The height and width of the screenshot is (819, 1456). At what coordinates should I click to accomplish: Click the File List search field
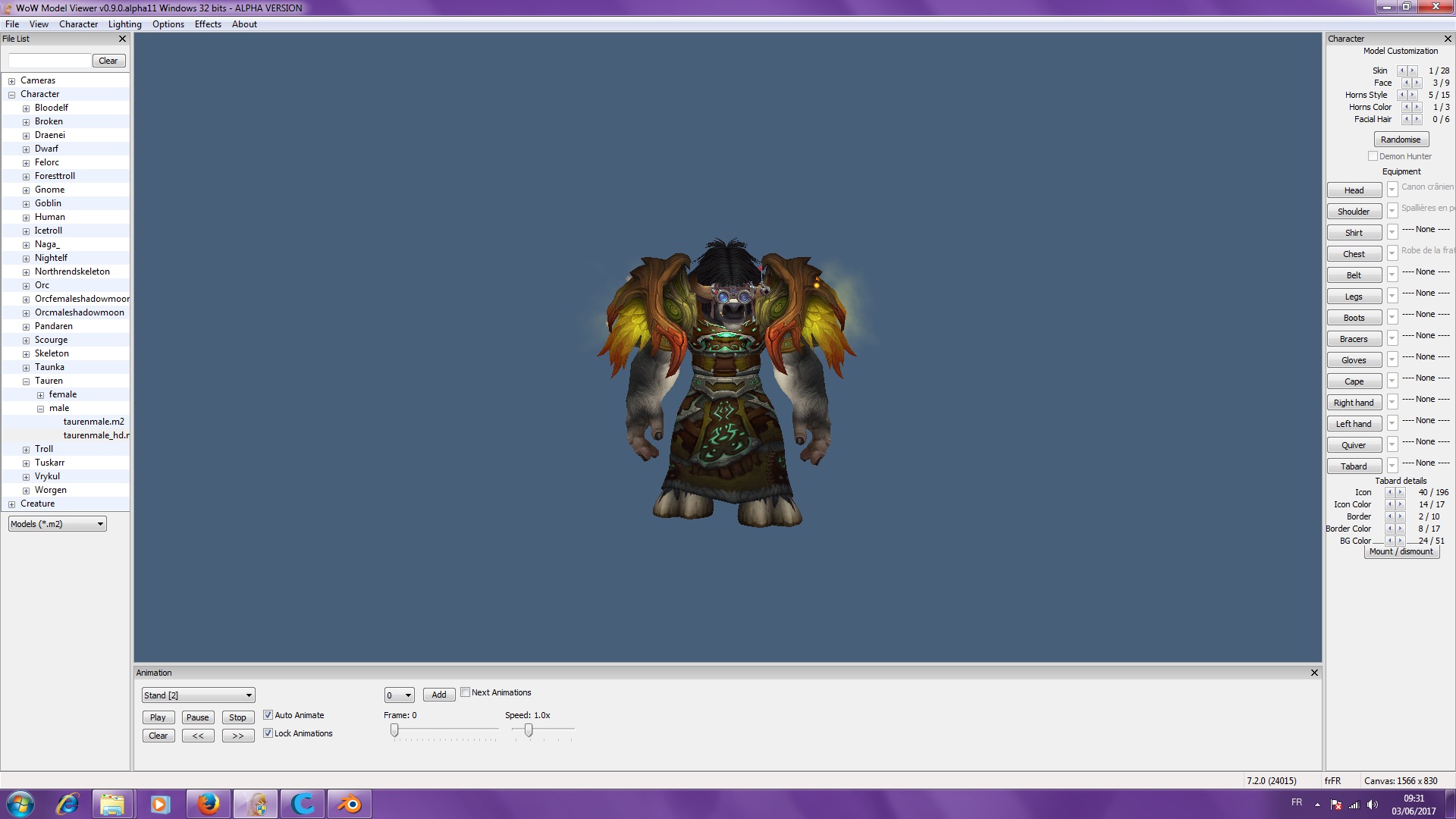point(49,61)
